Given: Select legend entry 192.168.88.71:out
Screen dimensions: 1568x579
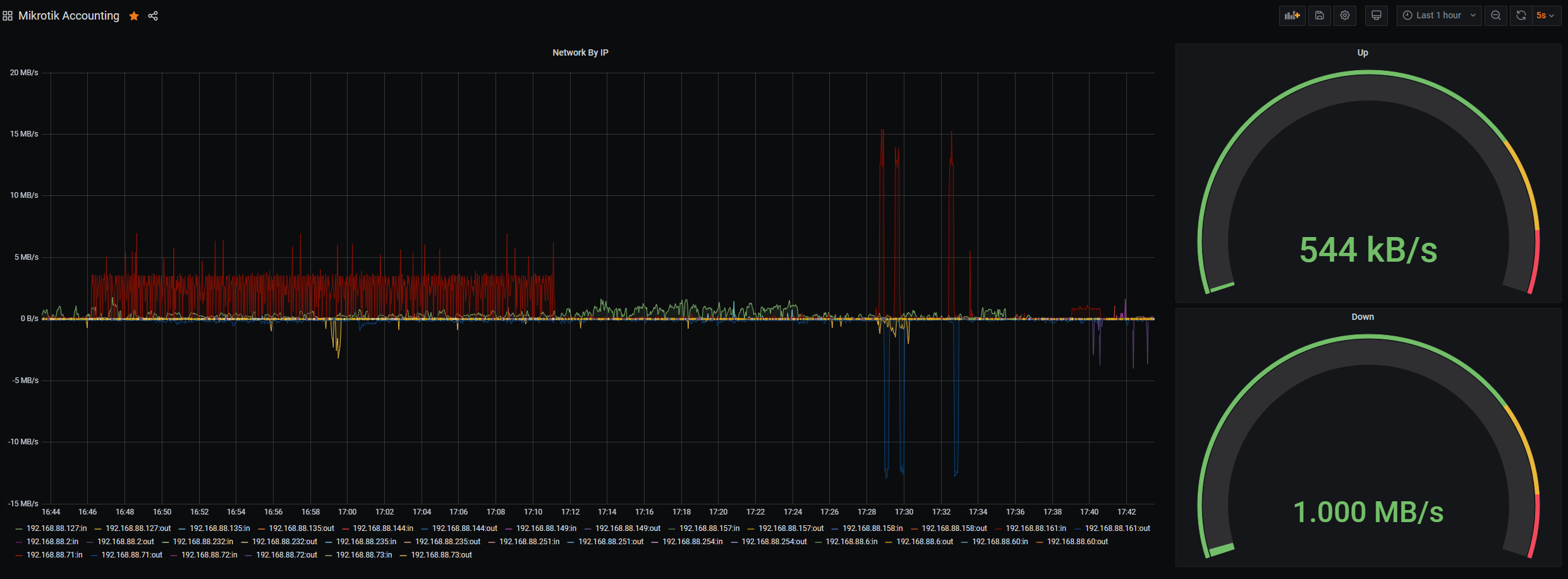Looking at the screenshot, I should point(131,555).
